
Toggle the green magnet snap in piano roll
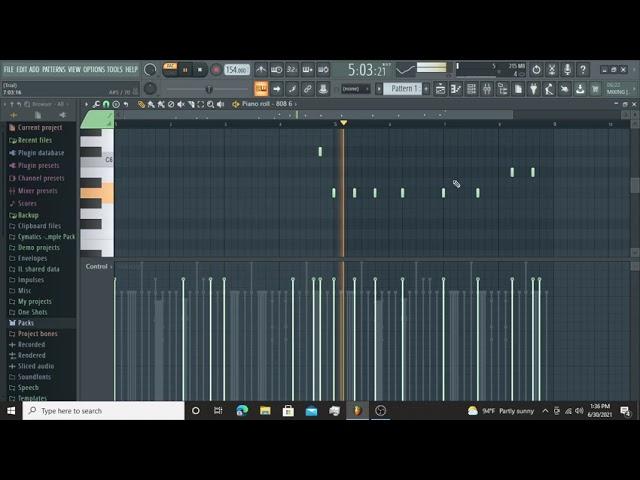(x=106, y=104)
